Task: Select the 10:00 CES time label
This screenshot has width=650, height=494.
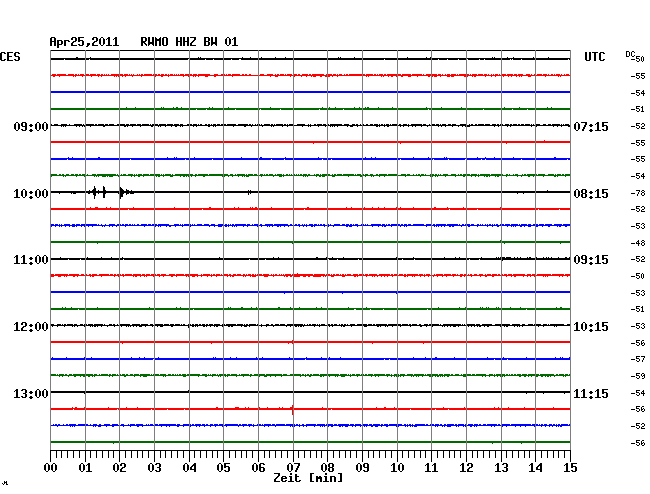Action: tap(31, 194)
